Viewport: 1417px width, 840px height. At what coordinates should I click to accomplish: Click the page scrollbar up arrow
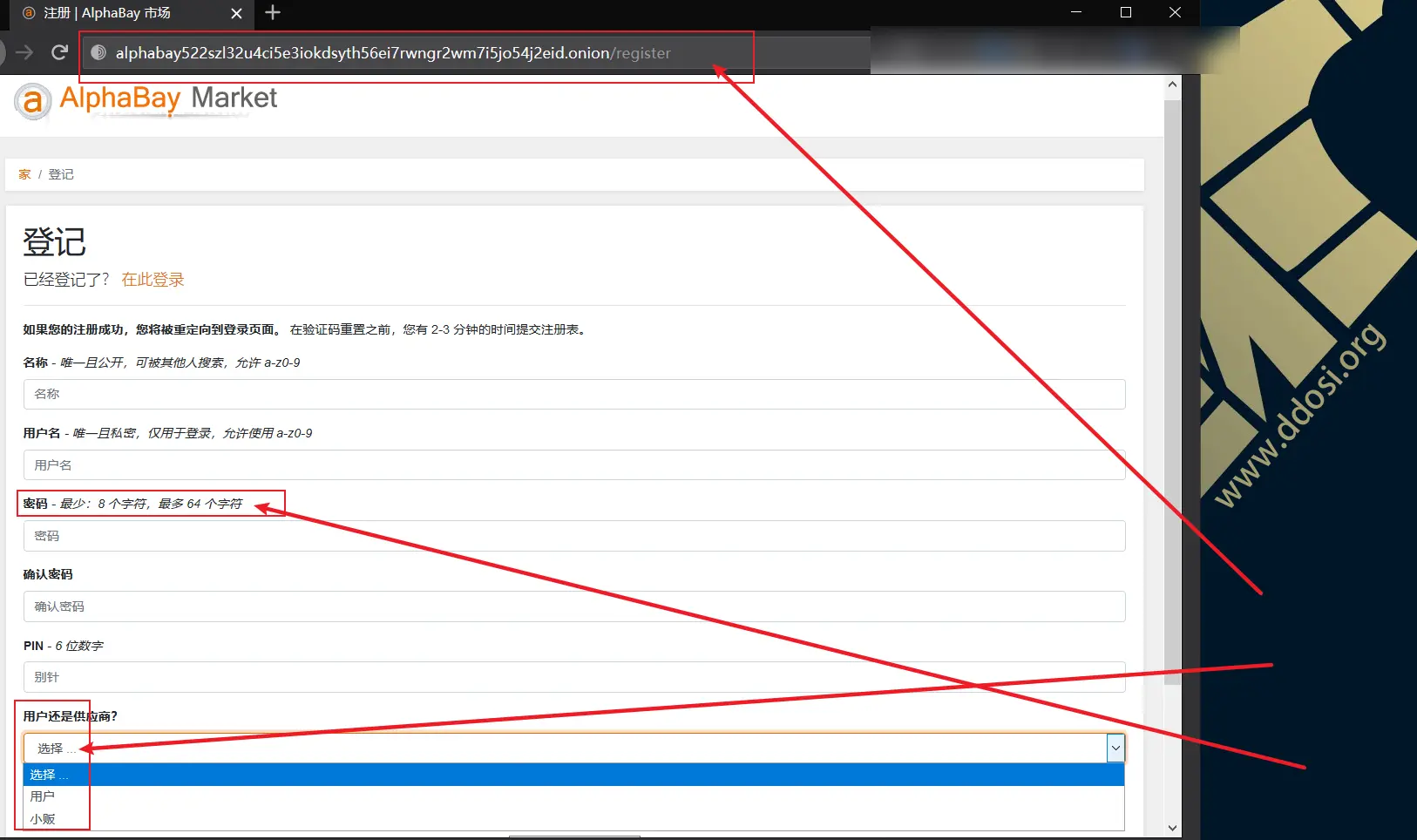[1172, 85]
